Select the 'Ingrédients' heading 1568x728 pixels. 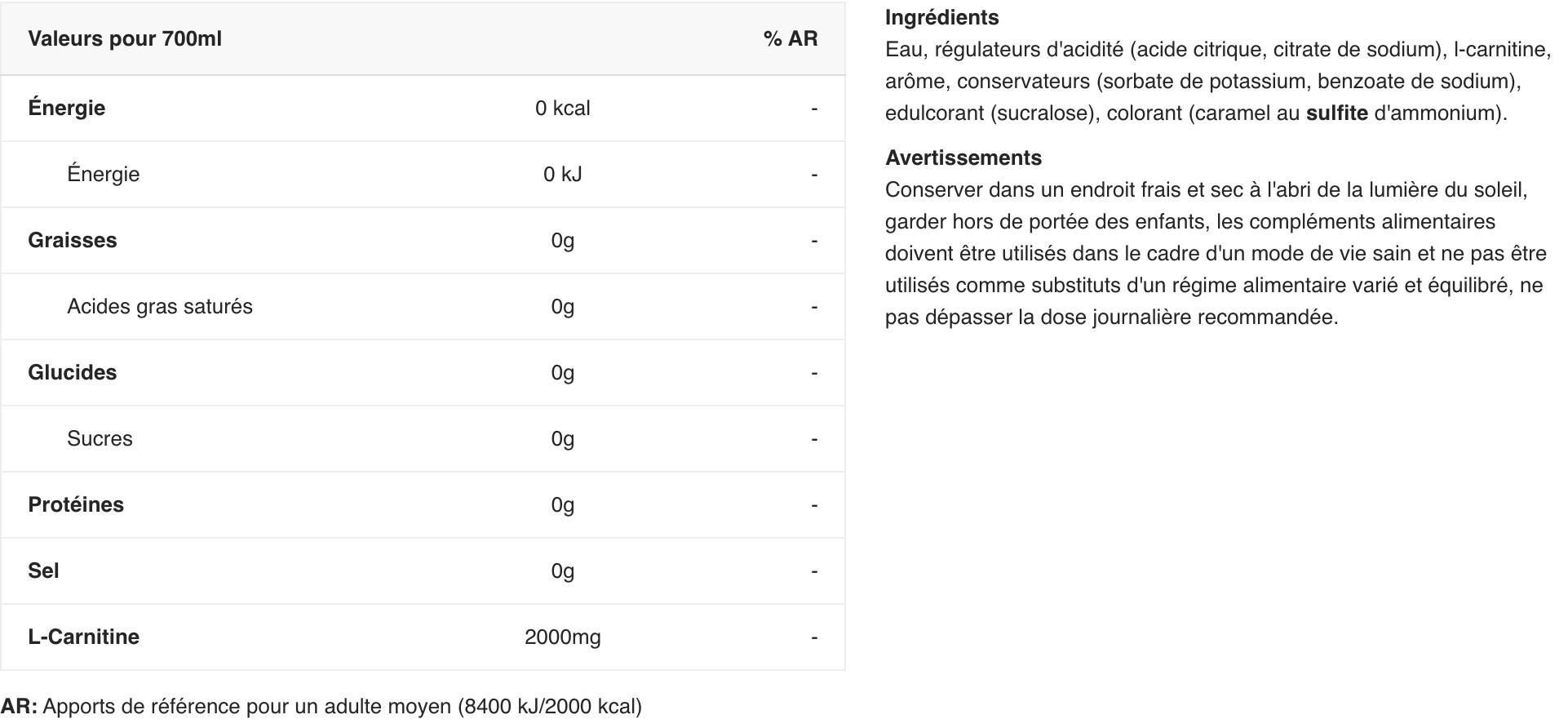click(942, 17)
